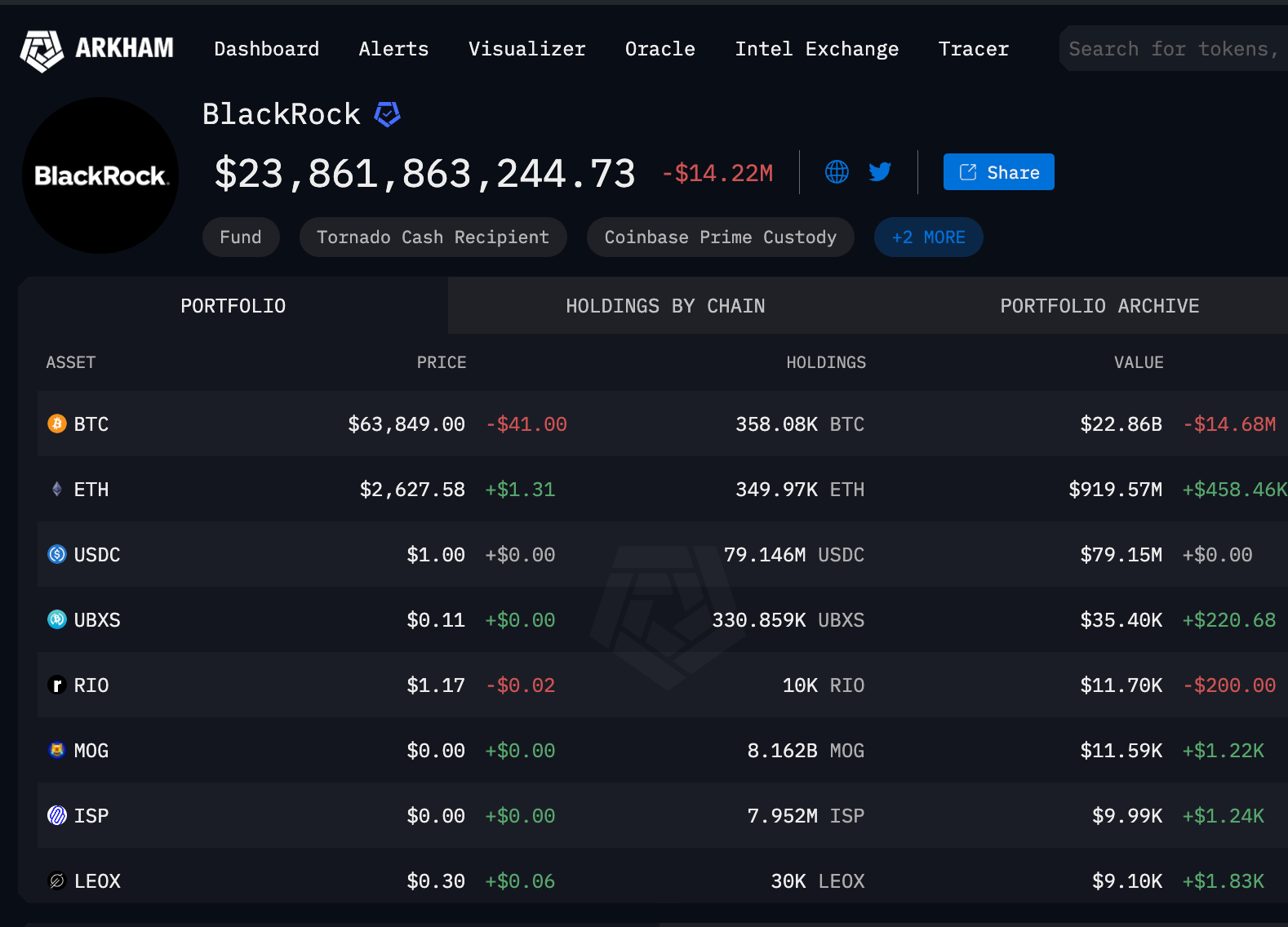This screenshot has height=927, width=1288.
Task: Click the RIO asset name
Action: click(x=91, y=685)
